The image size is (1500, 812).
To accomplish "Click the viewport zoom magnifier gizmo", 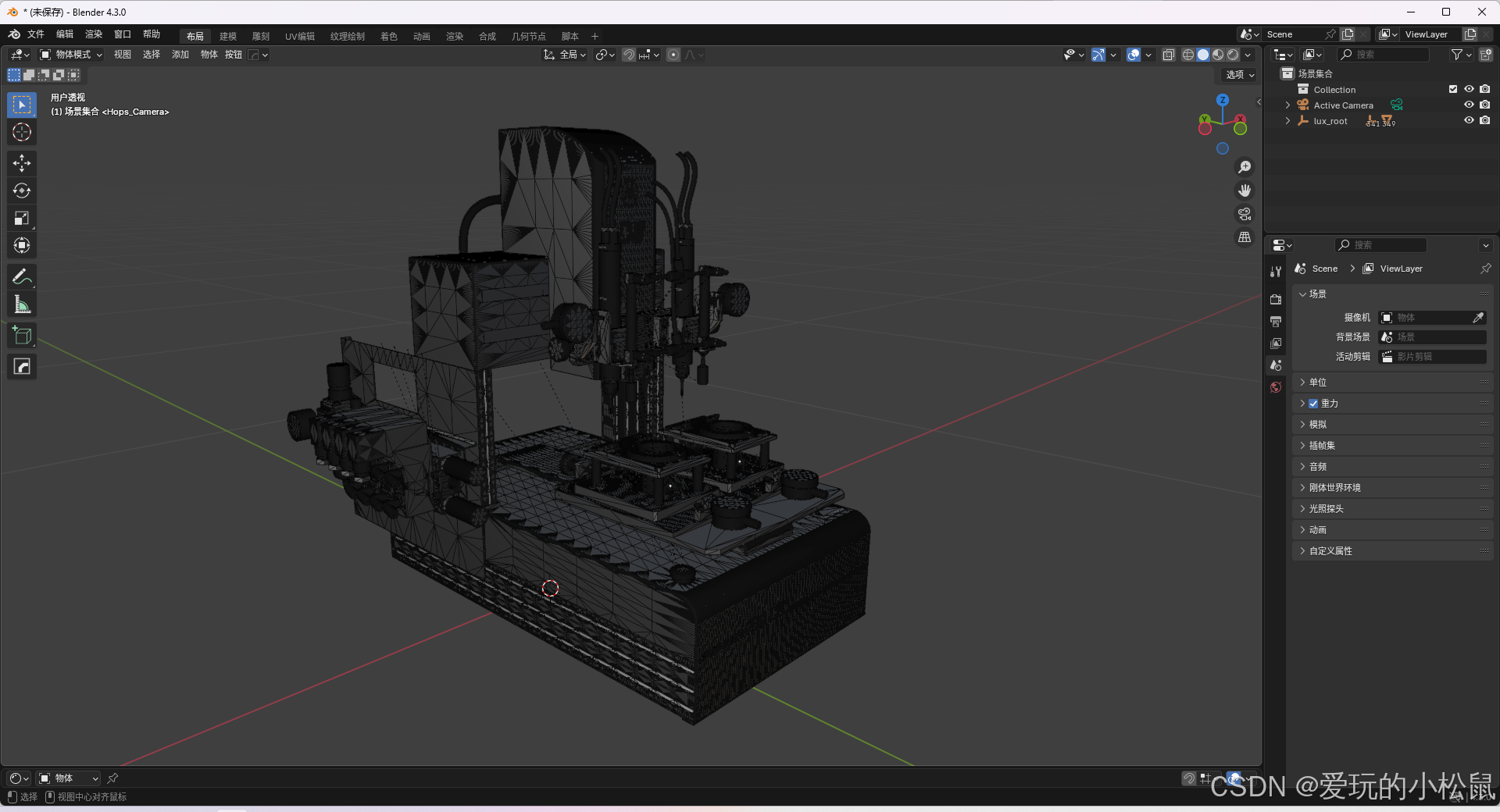I will pyautogui.click(x=1245, y=167).
